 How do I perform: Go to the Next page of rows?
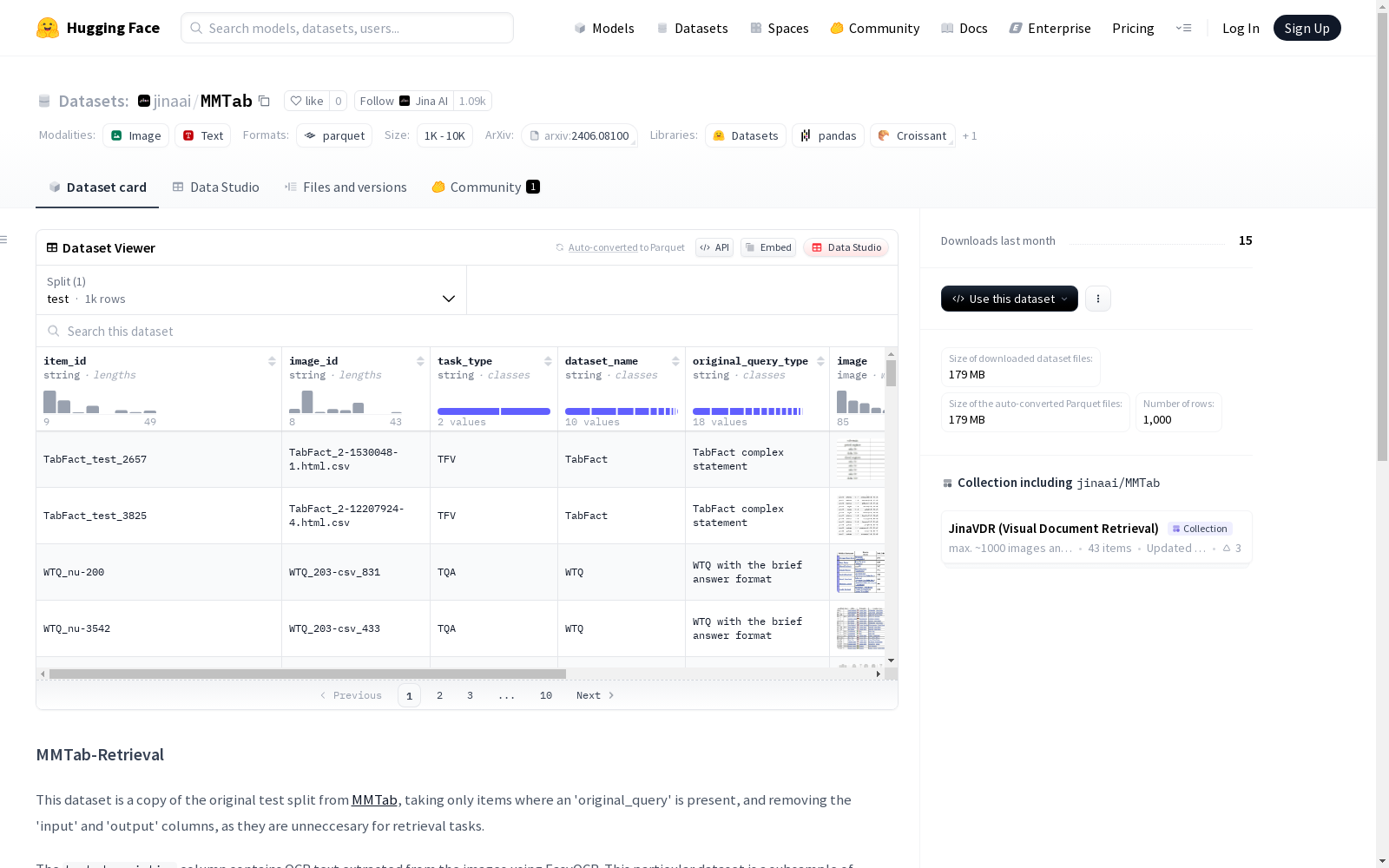[x=596, y=695]
